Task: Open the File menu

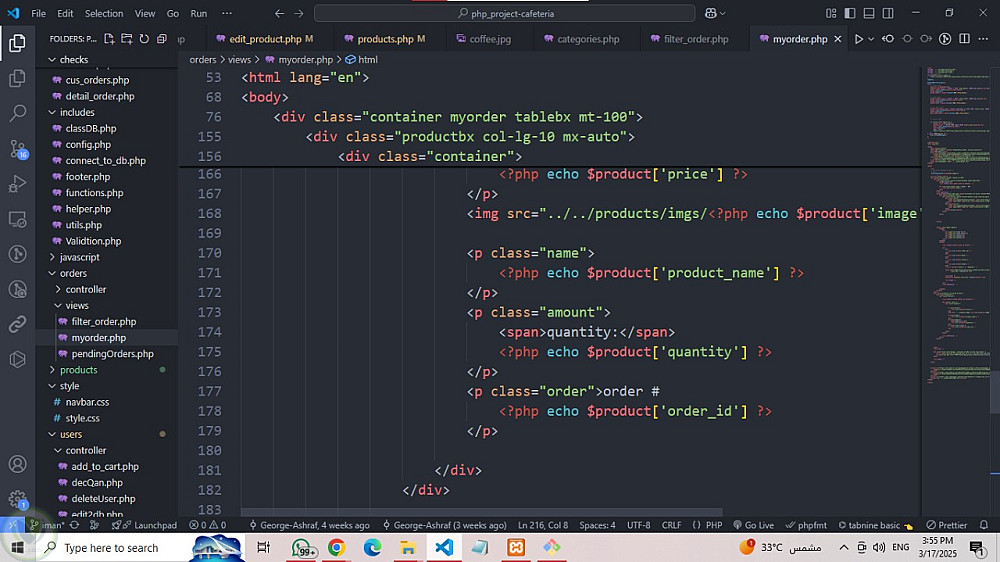Action: coord(38,13)
